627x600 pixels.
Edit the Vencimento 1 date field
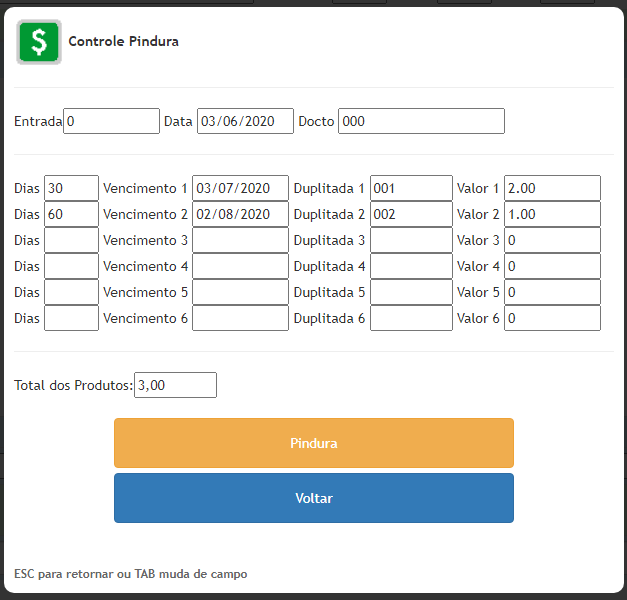(x=240, y=188)
